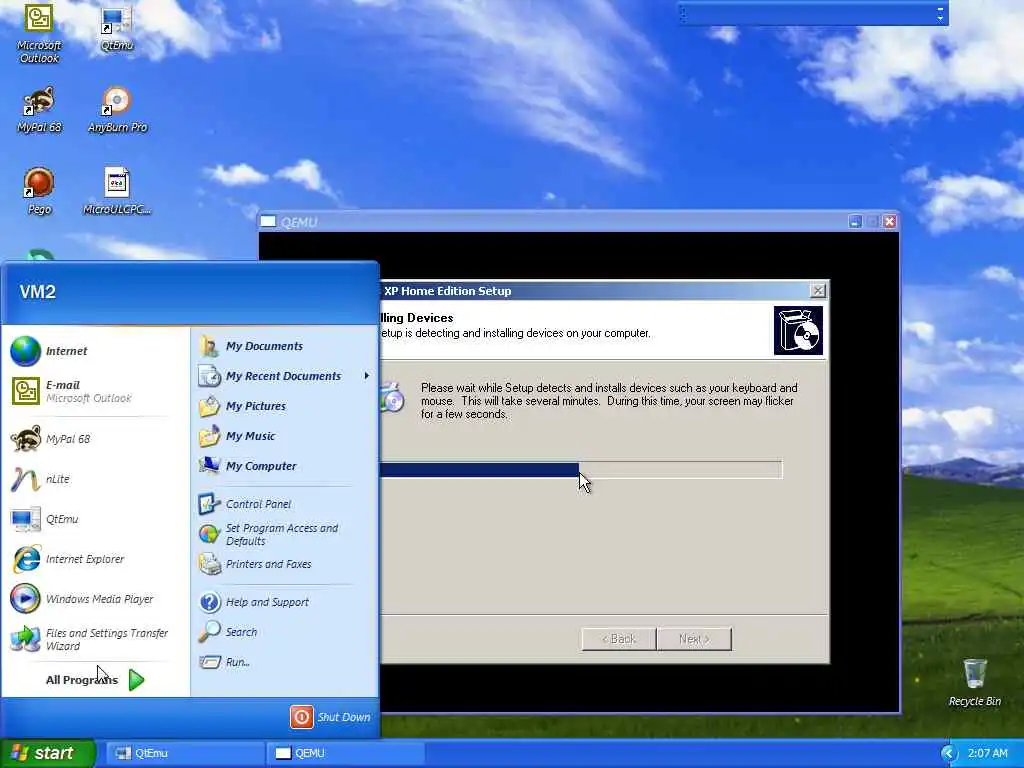Expand the My Recent Documents submenu arrow
Image resolution: width=1024 pixels, height=768 pixels.
click(366, 376)
